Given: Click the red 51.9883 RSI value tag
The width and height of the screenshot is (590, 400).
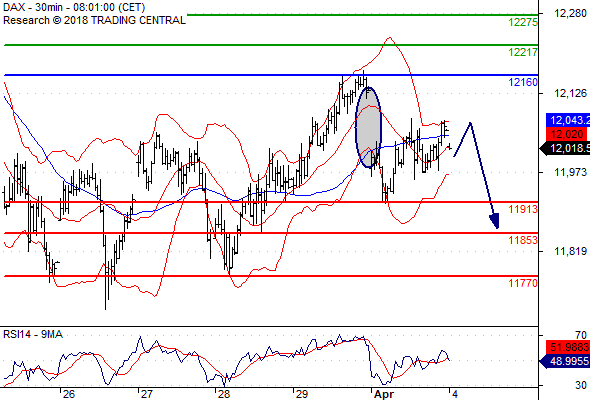Looking at the screenshot, I should coord(568,347).
